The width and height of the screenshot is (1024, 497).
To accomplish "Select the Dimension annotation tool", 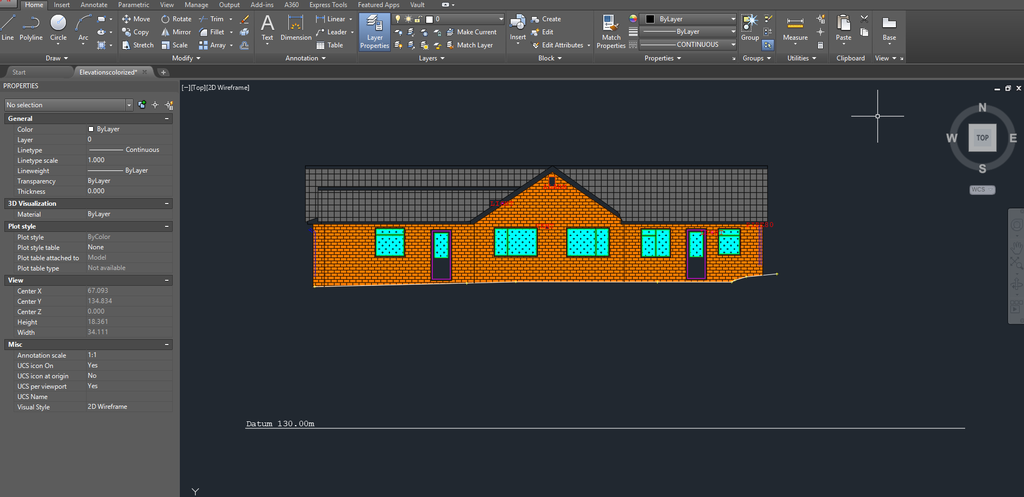I will [x=296, y=27].
